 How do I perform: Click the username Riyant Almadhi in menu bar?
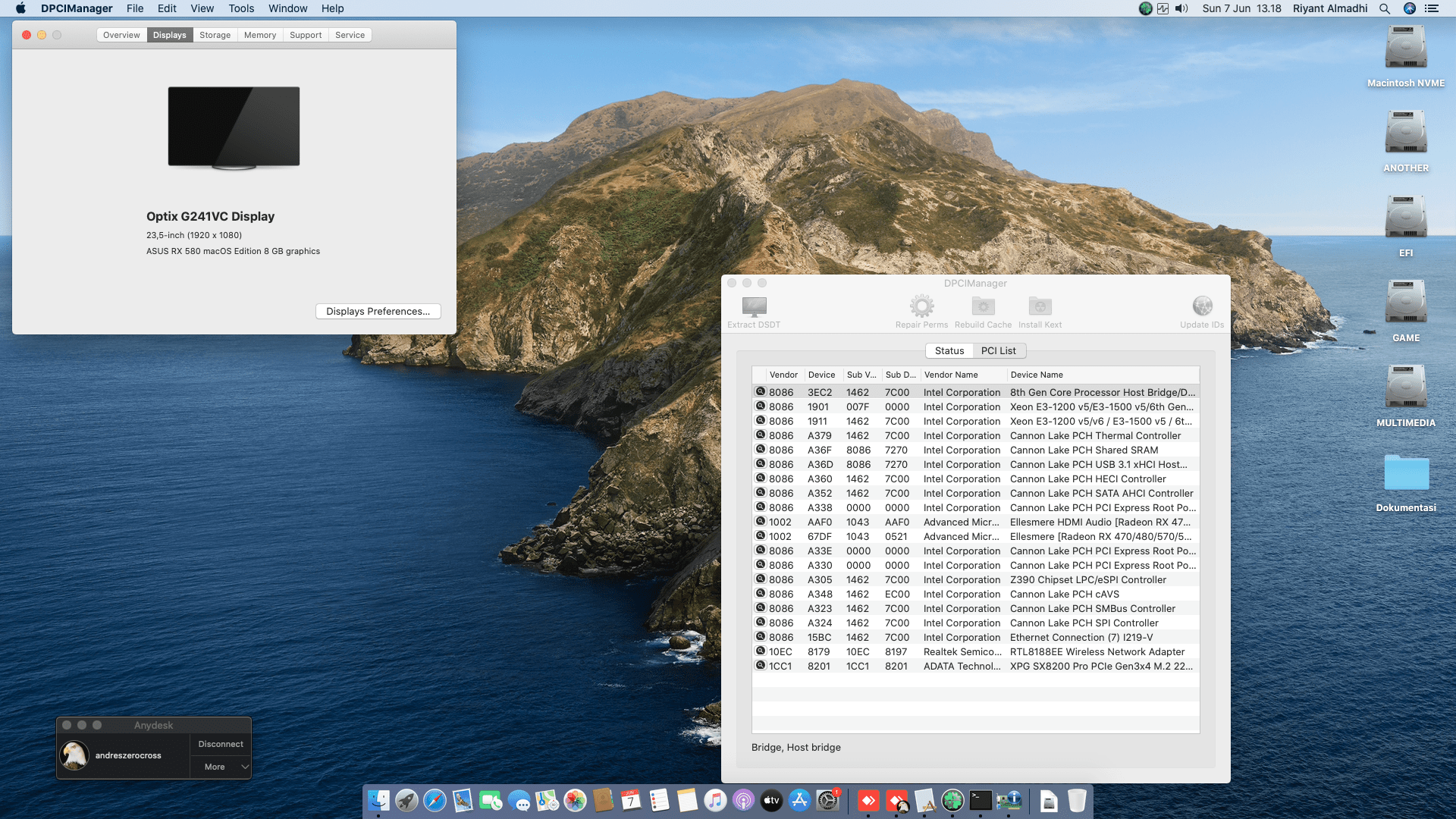pyautogui.click(x=1330, y=8)
